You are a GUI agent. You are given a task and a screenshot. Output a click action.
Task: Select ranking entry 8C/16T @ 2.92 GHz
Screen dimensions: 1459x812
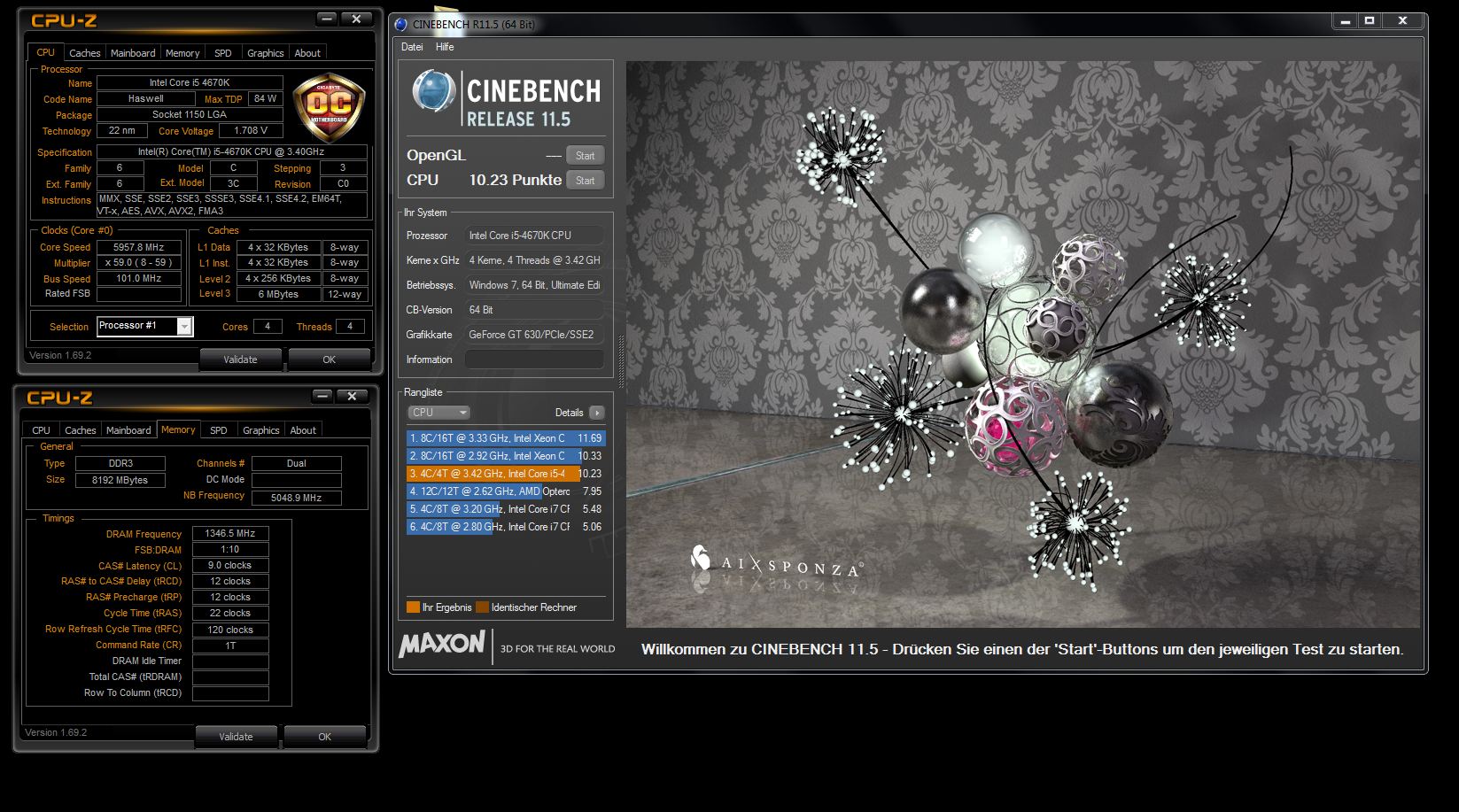click(506, 456)
